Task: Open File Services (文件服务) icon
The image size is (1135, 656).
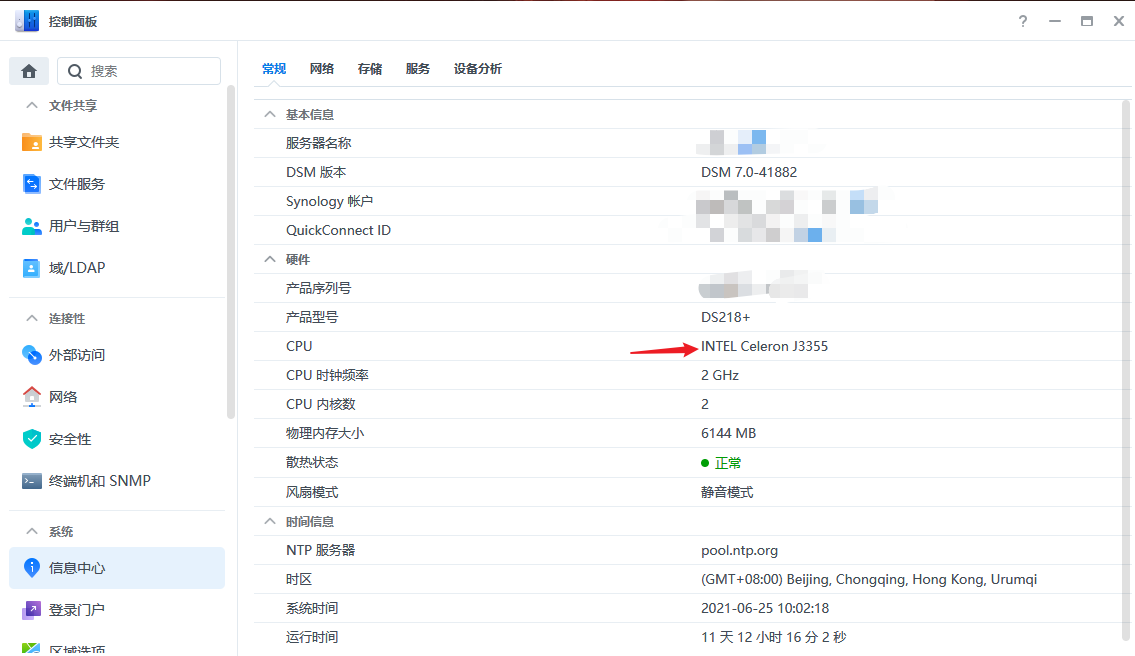Action: (x=32, y=184)
